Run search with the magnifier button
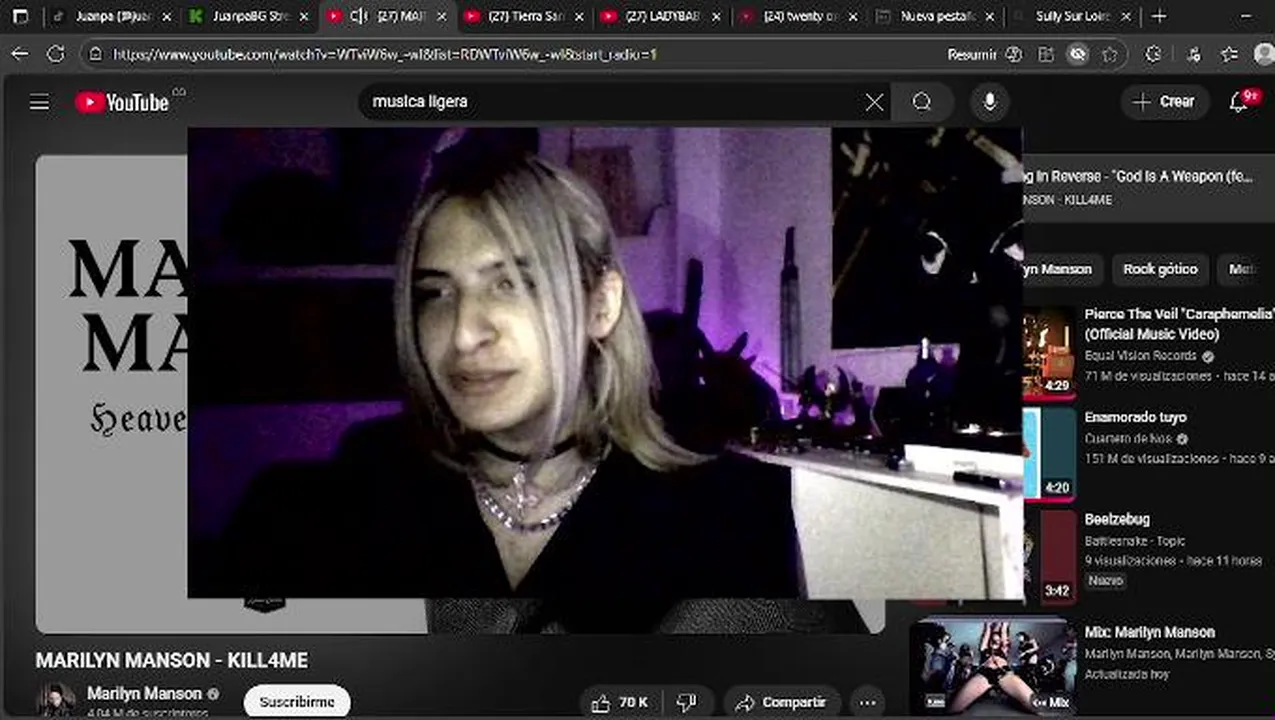The image size is (1275, 720). tap(922, 102)
